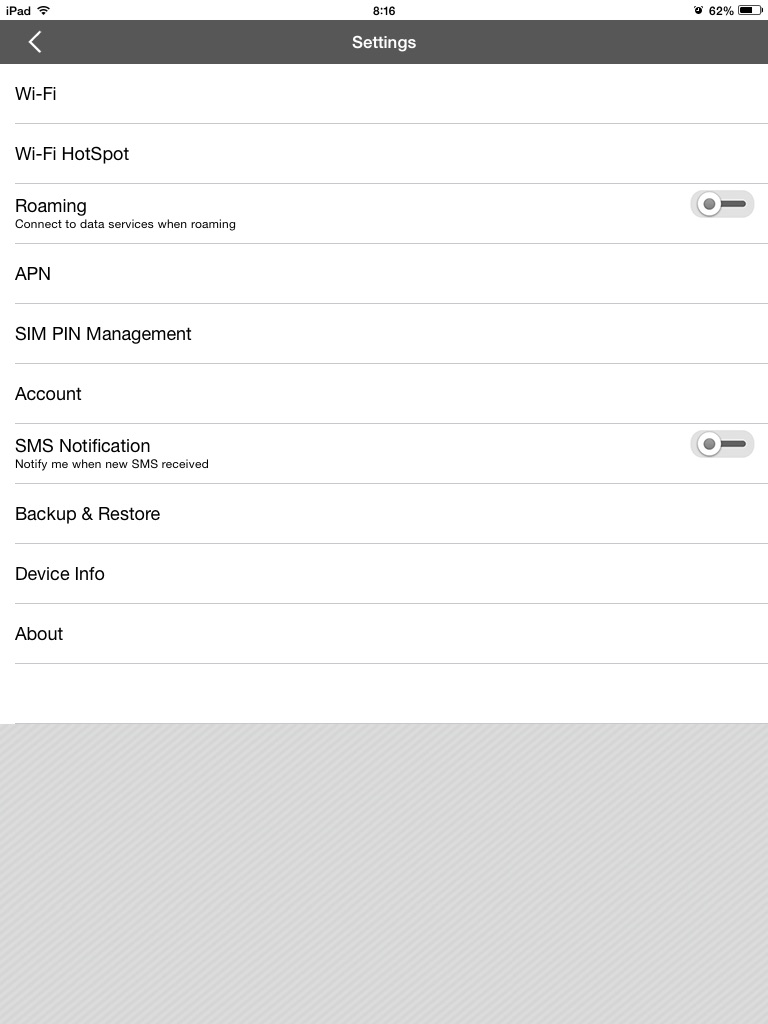Screen dimensions: 768x1024
Task: Tap the 62% battery percentage
Action: (721, 10)
